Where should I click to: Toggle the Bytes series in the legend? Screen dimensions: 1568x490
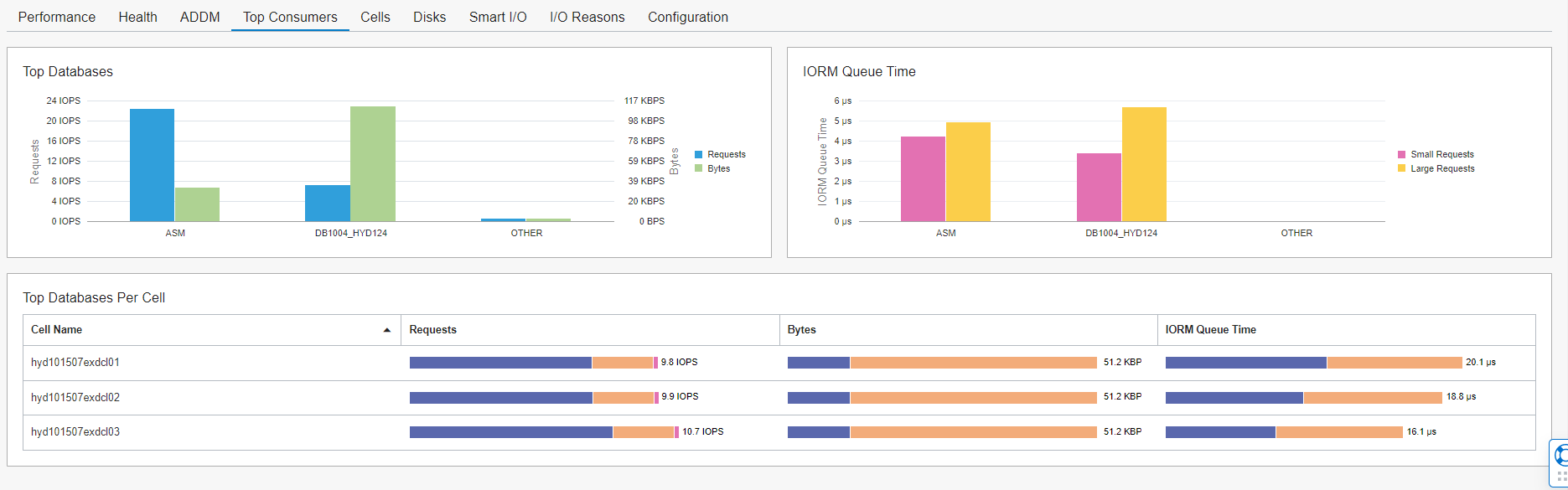coord(718,168)
